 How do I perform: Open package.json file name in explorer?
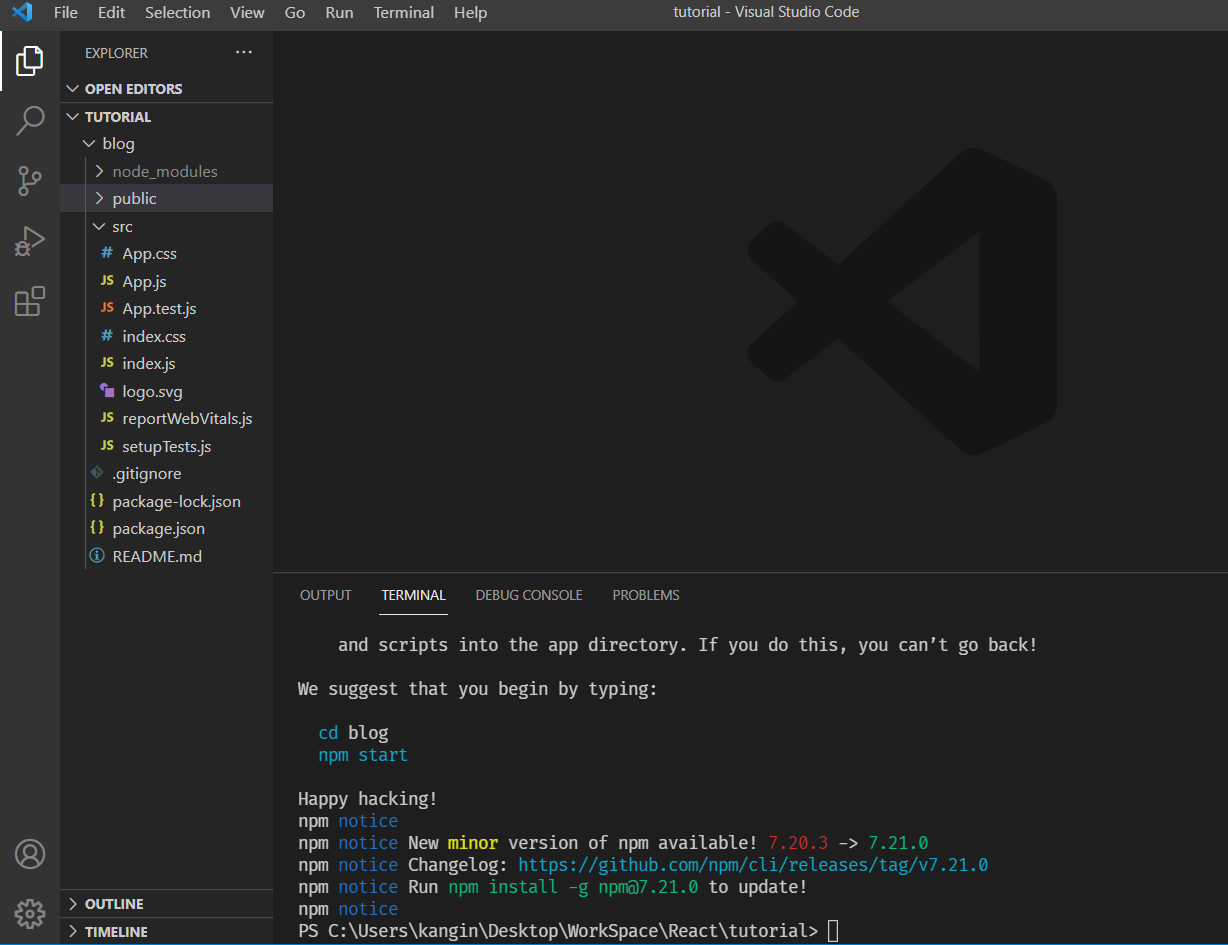tap(159, 529)
